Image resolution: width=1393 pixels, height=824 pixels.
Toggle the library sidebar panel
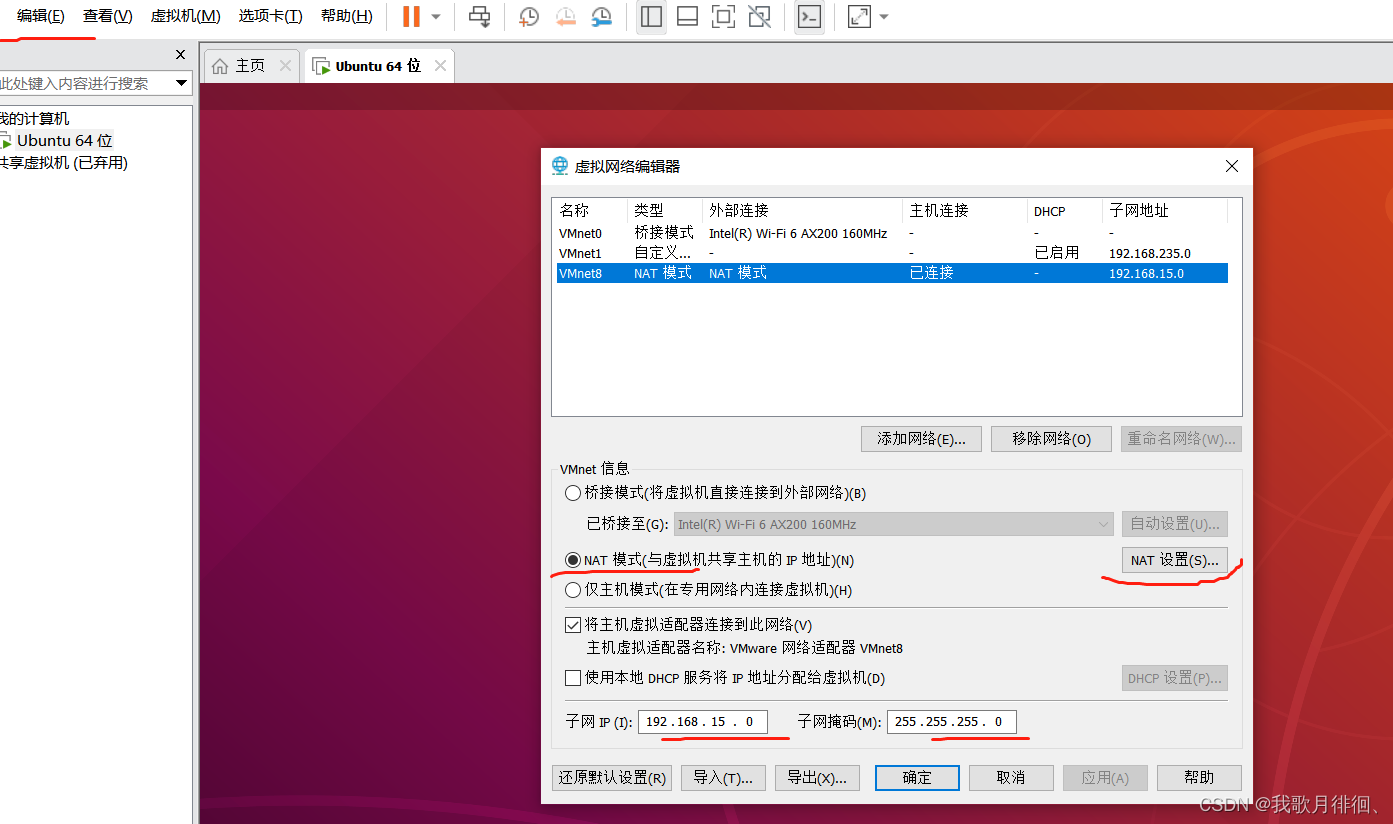tap(651, 16)
